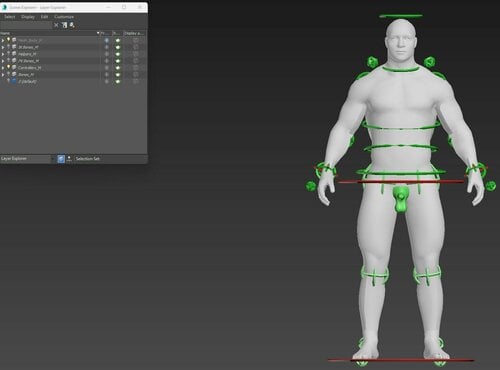The height and width of the screenshot is (370, 500).
Task: Select the Mesh_Body_H layer name
Action: (30, 40)
